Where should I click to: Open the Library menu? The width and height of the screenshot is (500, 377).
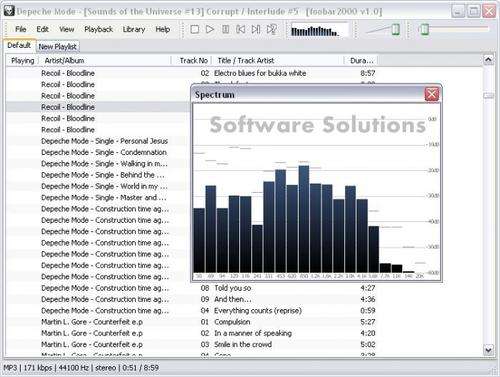[134, 29]
